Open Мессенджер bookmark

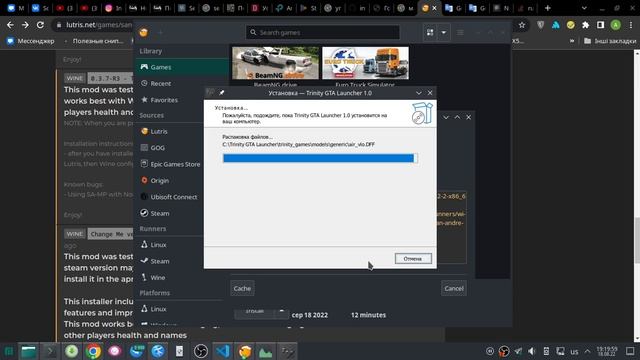point(31,41)
